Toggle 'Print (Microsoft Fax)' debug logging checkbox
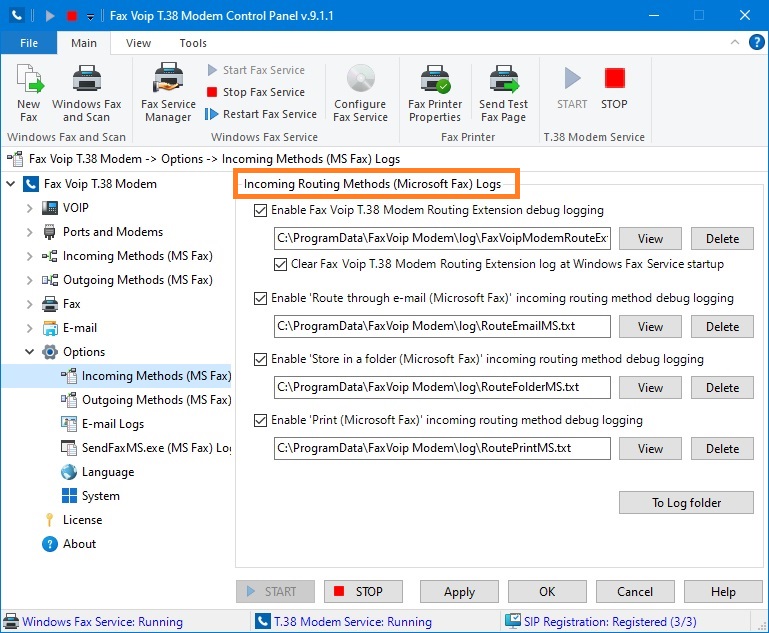Image resolution: width=769 pixels, height=633 pixels. click(260, 421)
